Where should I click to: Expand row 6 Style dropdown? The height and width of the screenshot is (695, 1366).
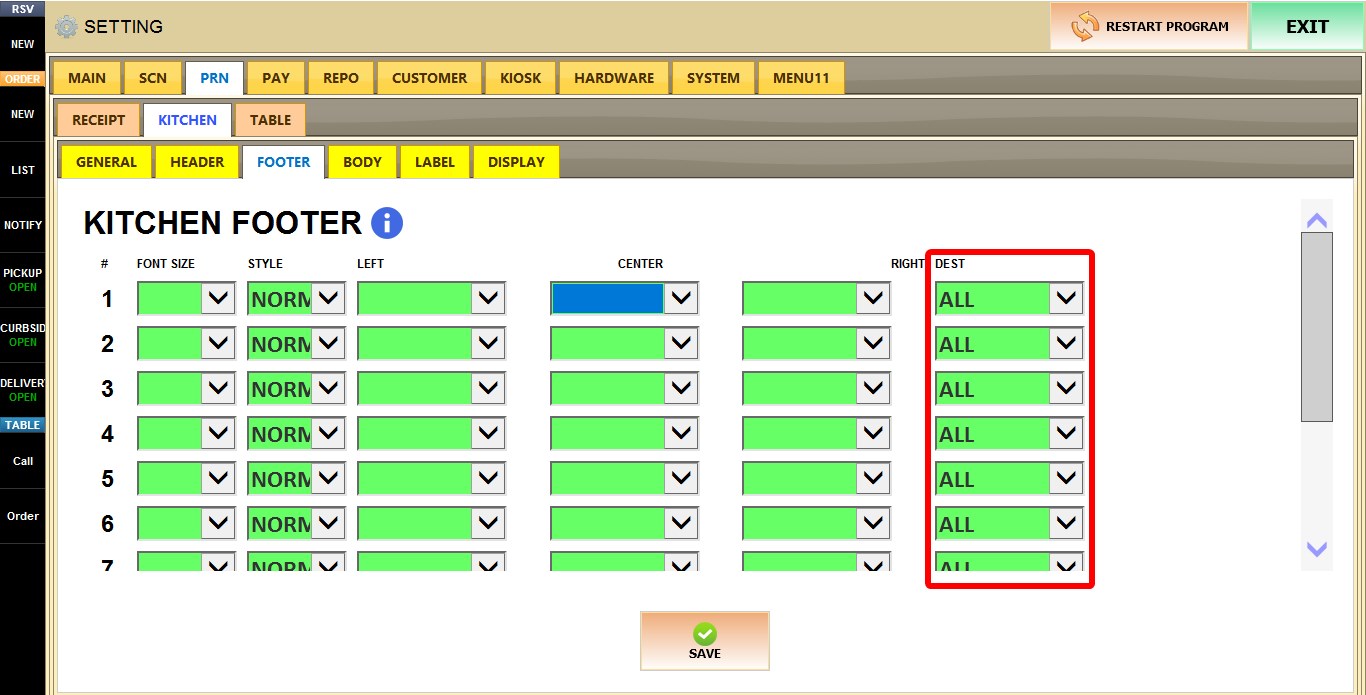coord(328,523)
